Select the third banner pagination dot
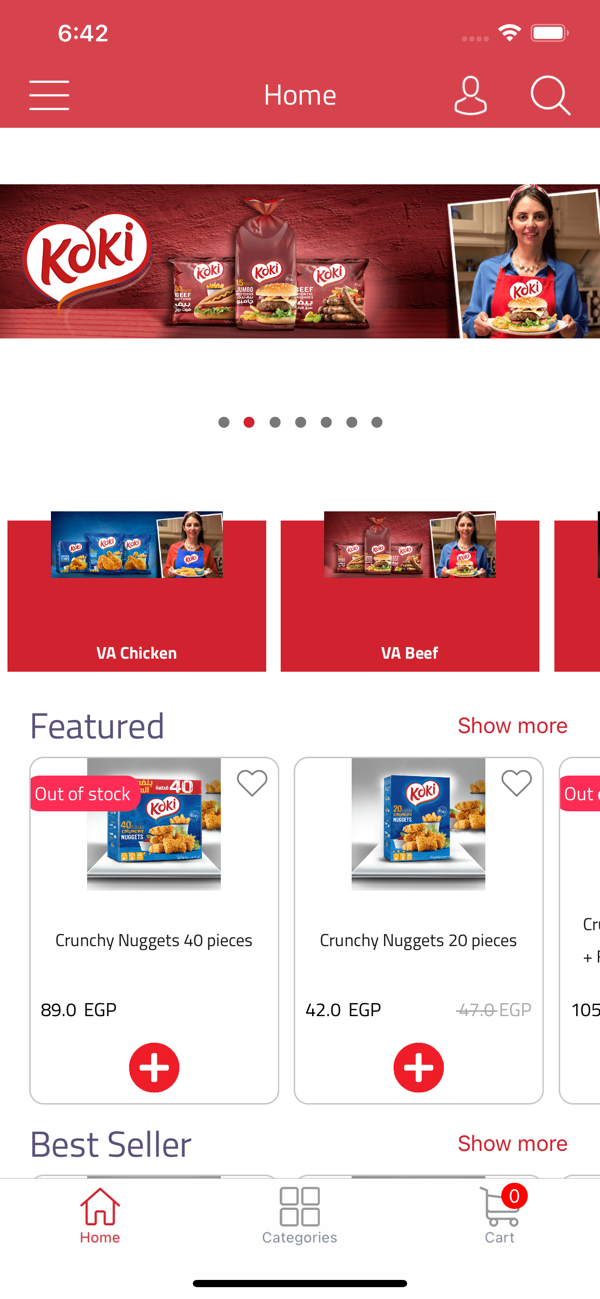 coord(275,422)
